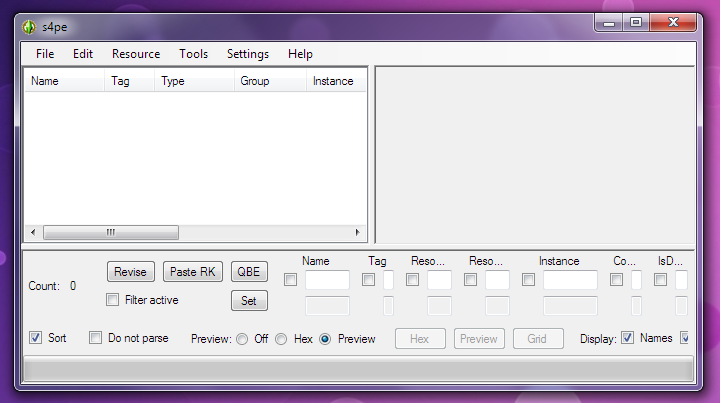Toggle the Display Names checkbox
Image resolution: width=720 pixels, height=403 pixels.
coord(628,338)
